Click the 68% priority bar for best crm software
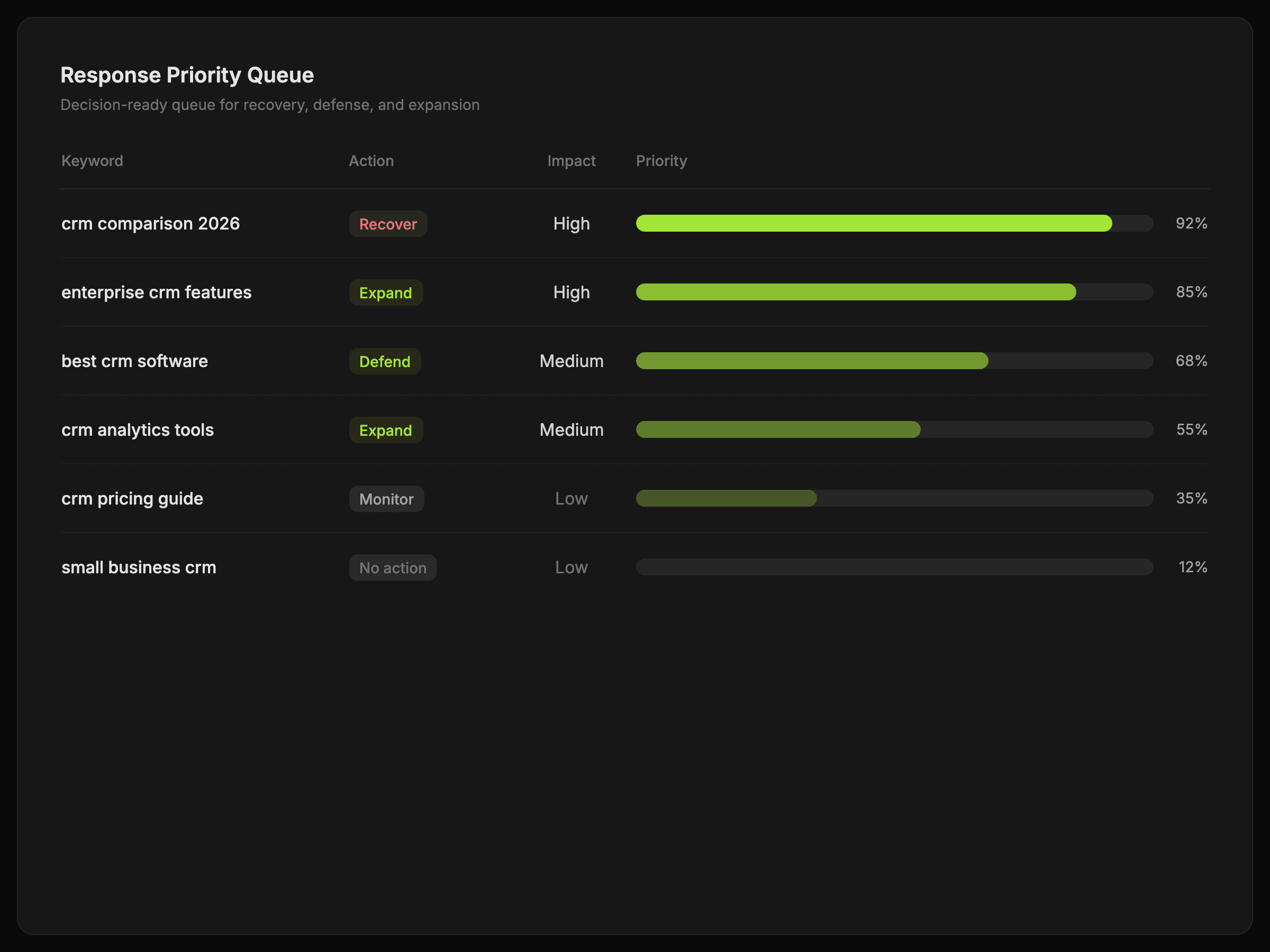This screenshot has width=1270, height=952. [893, 361]
